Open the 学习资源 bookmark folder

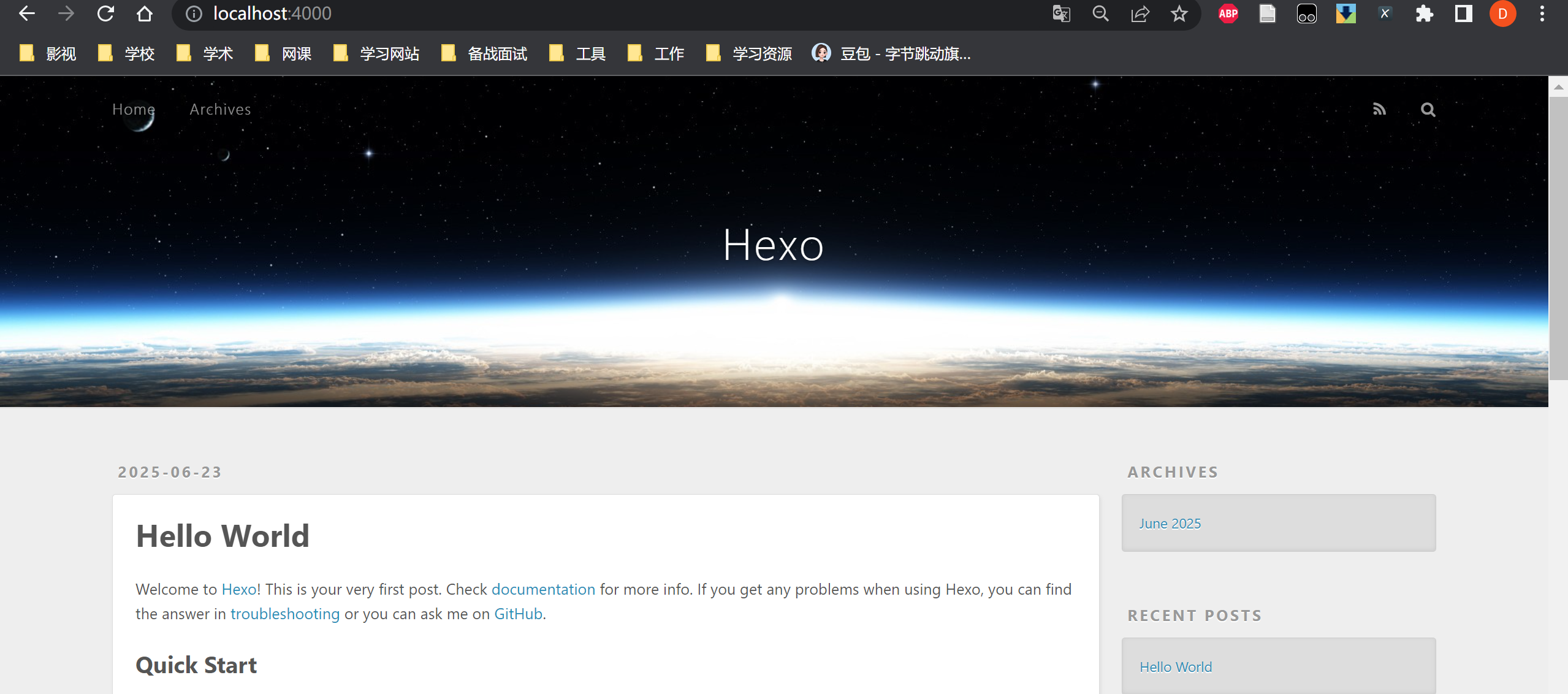click(749, 54)
